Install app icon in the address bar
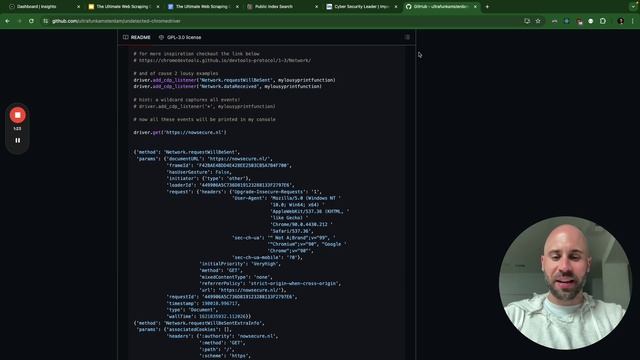Viewport: 640px width, 360px height. point(527,21)
